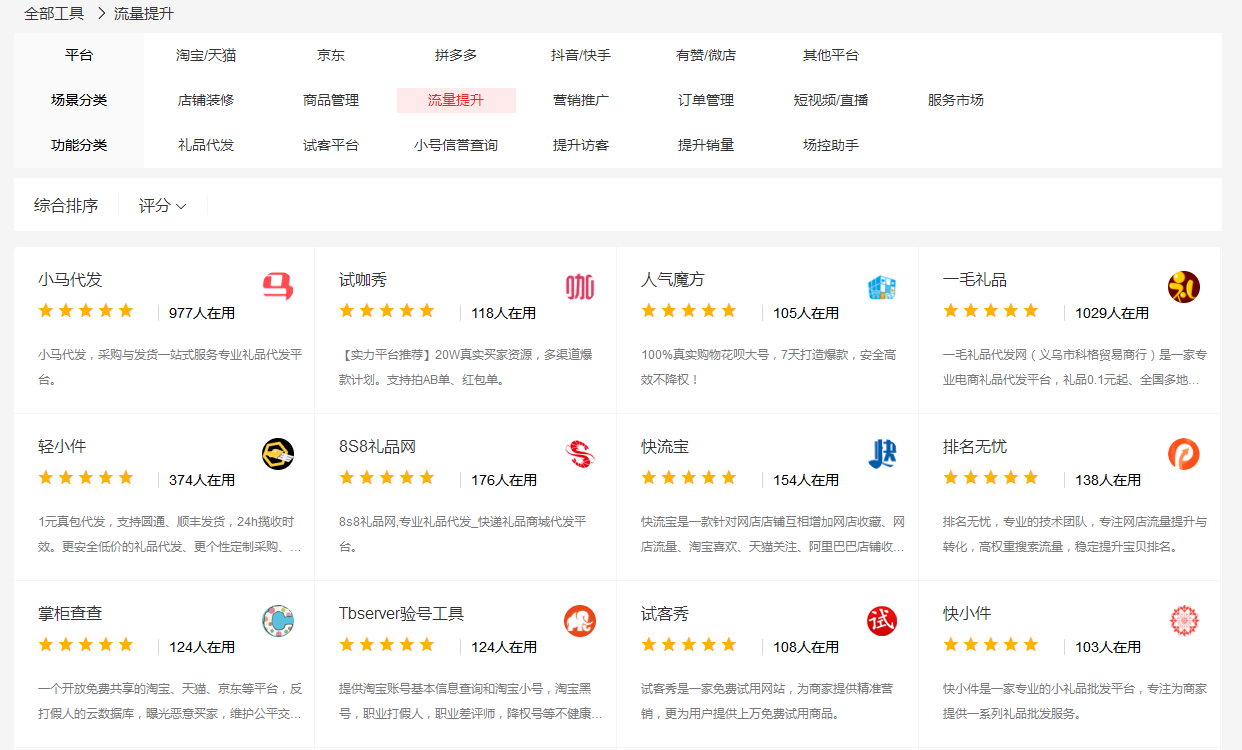Open the Tbserver验号工具 elephant icon
Viewport: 1242px width, 750px height.
(x=580, y=621)
